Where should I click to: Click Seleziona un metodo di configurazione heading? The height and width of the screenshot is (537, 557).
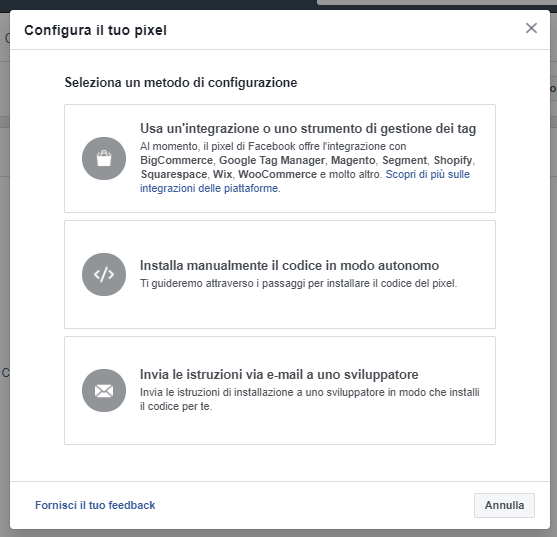(x=180, y=82)
